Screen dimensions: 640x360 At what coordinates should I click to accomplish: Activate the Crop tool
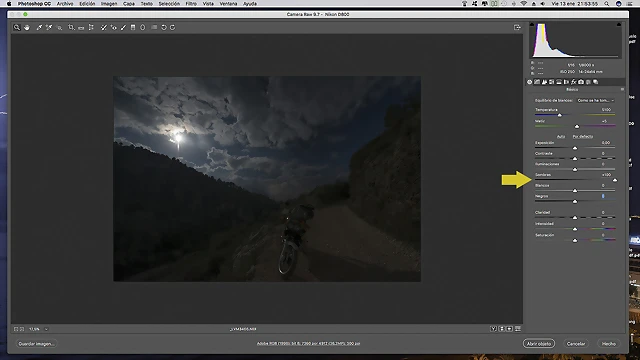pos(71,27)
